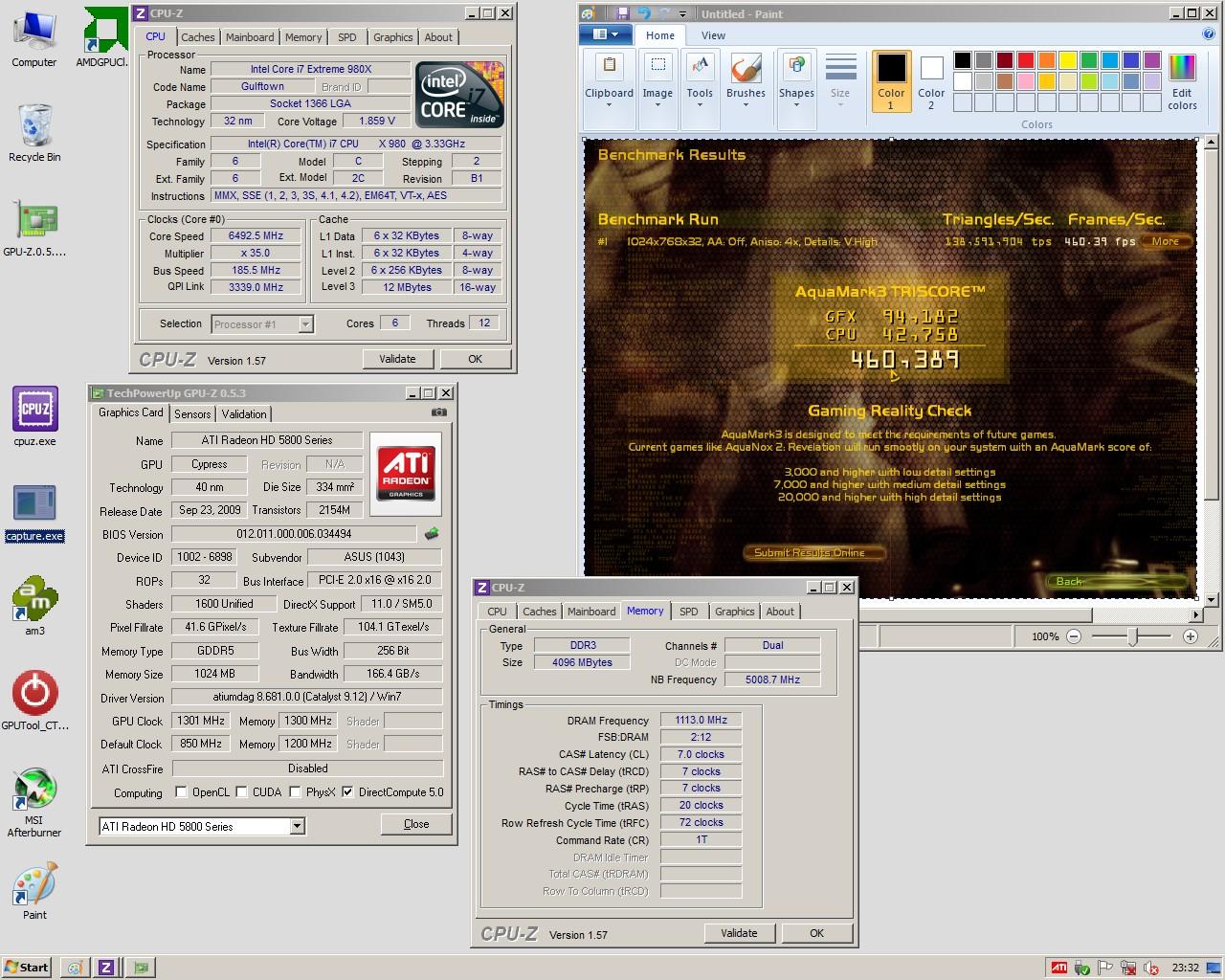The height and width of the screenshot is (980, 1225).
Task: Click the Intel Core i7 logo in CPU-Z
Action: point(460,95)
